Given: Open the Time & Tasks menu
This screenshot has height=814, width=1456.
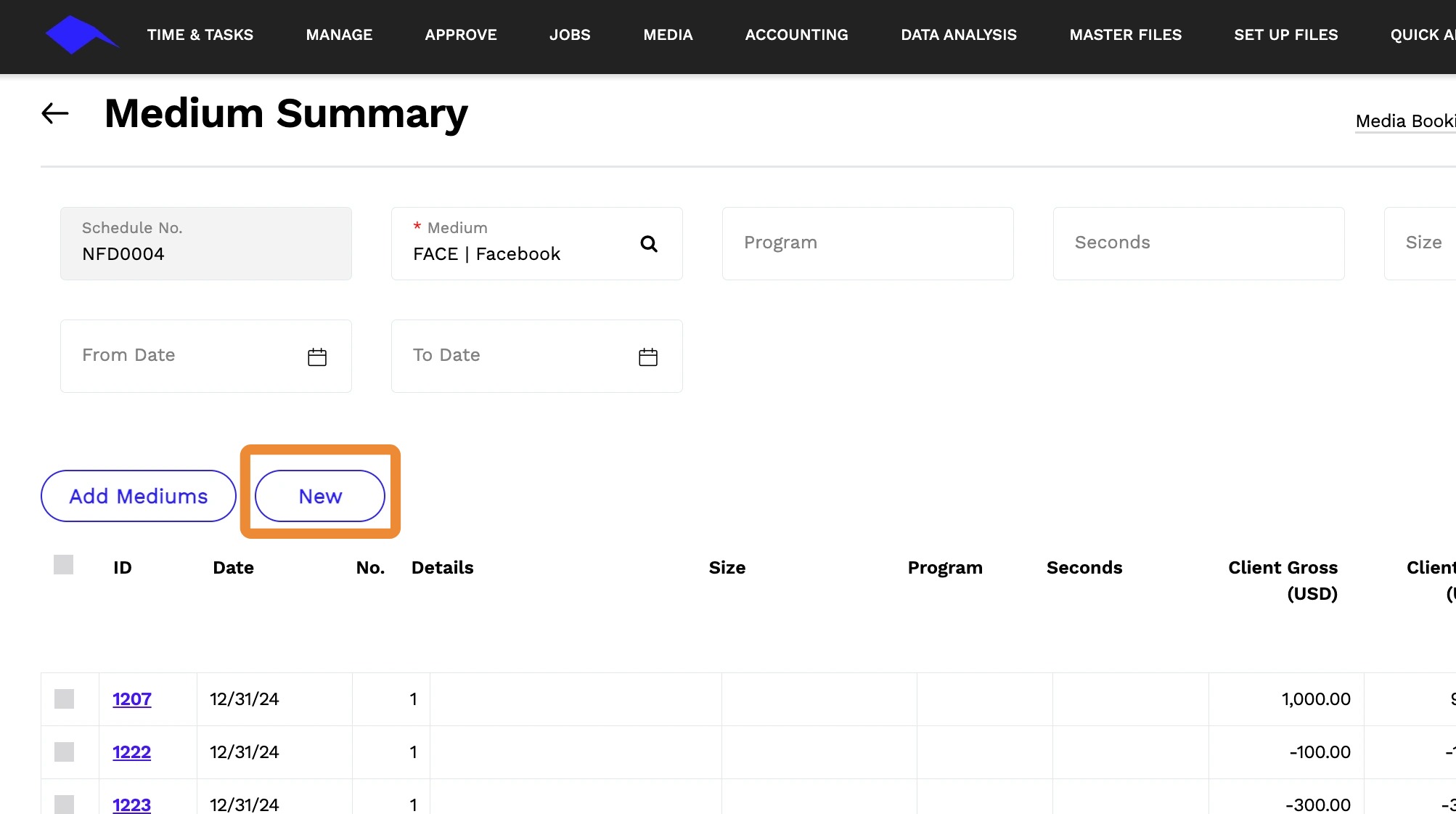Looking at the screenshot, I should (200, 35).
